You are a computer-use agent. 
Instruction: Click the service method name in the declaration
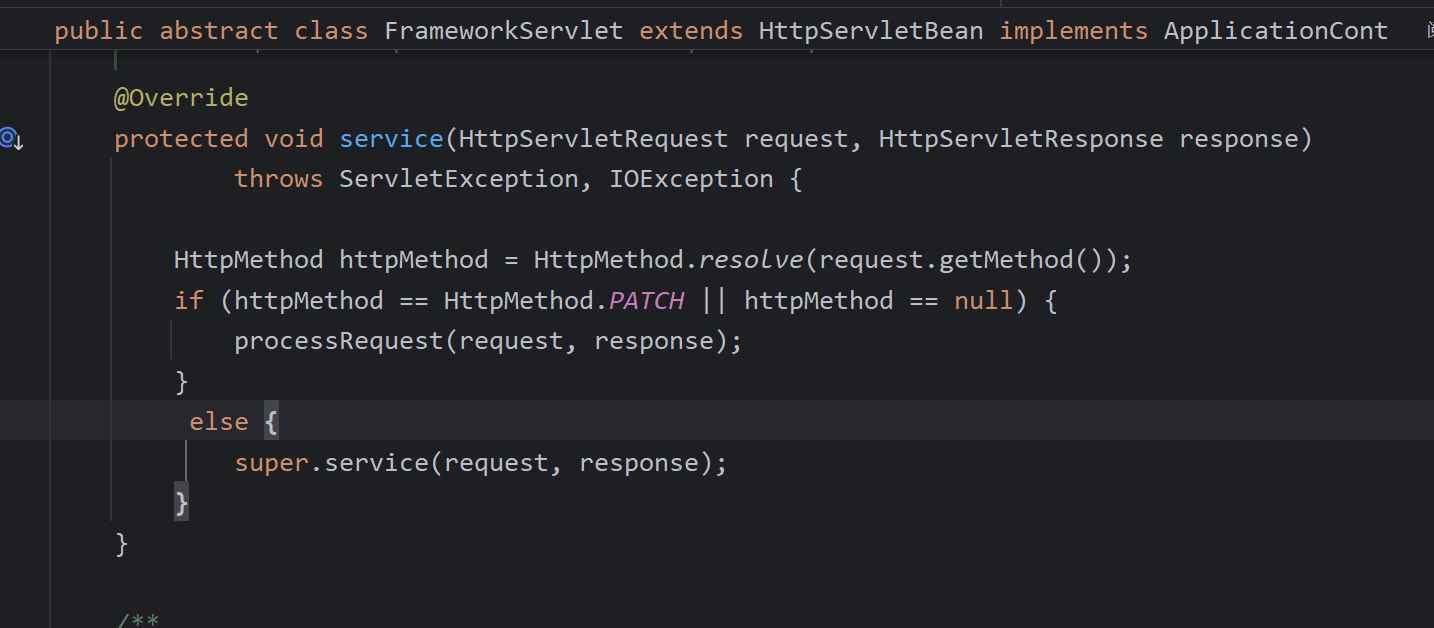[x=391, y=138]
